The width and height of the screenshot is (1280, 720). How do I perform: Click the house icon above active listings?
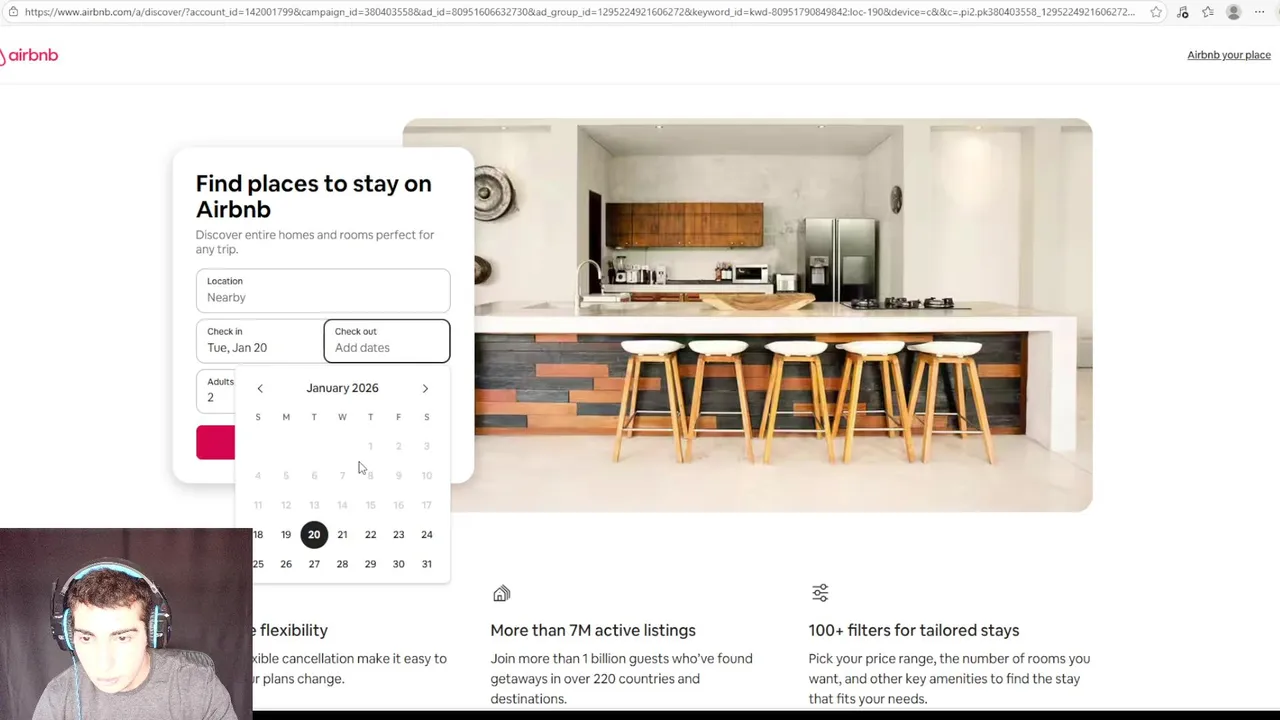501,594
